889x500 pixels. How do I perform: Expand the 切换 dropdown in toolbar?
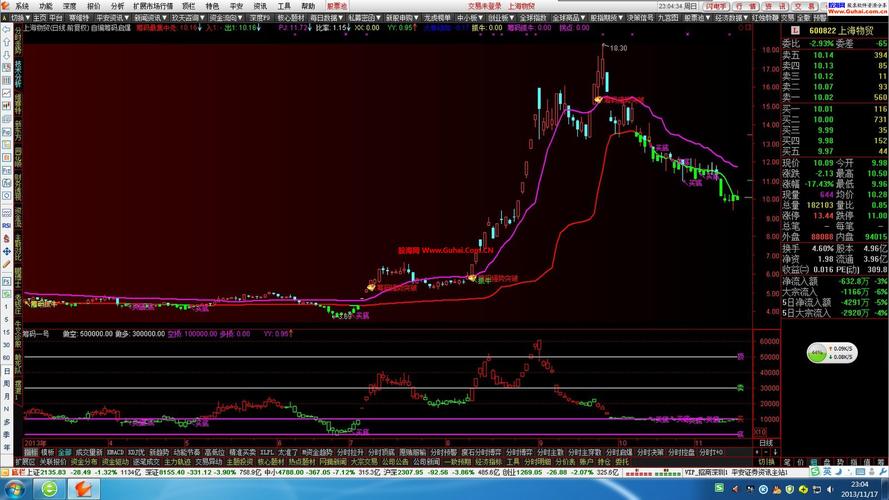pyautogui.click(x=16, y=18)
